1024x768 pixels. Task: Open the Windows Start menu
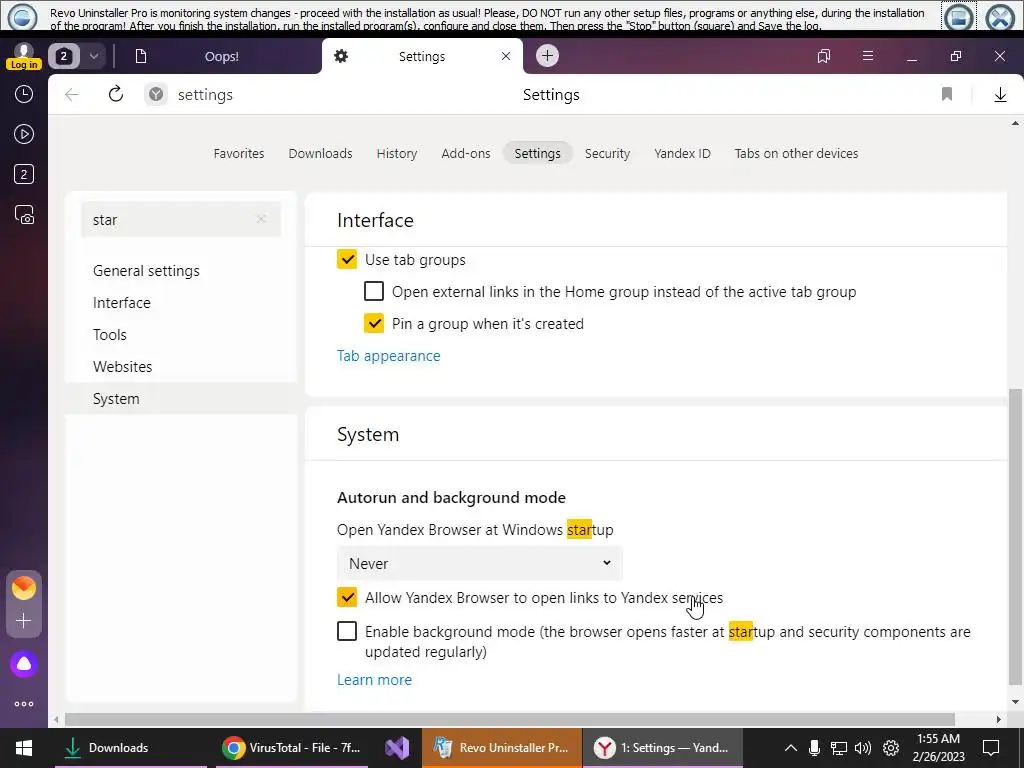(x=24, y=748)
